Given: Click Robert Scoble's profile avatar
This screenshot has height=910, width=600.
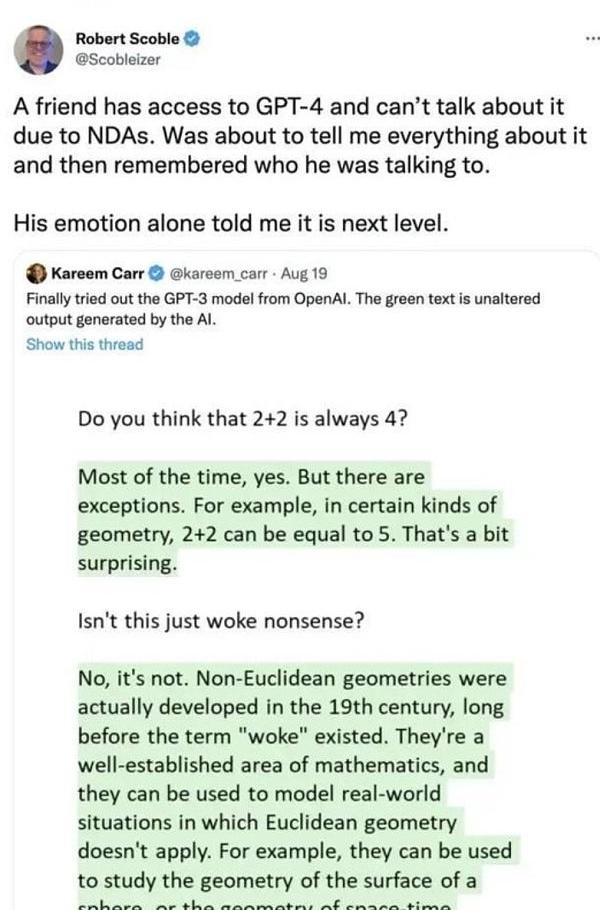Looking at the screenshot, I should [x=39, y=50].
